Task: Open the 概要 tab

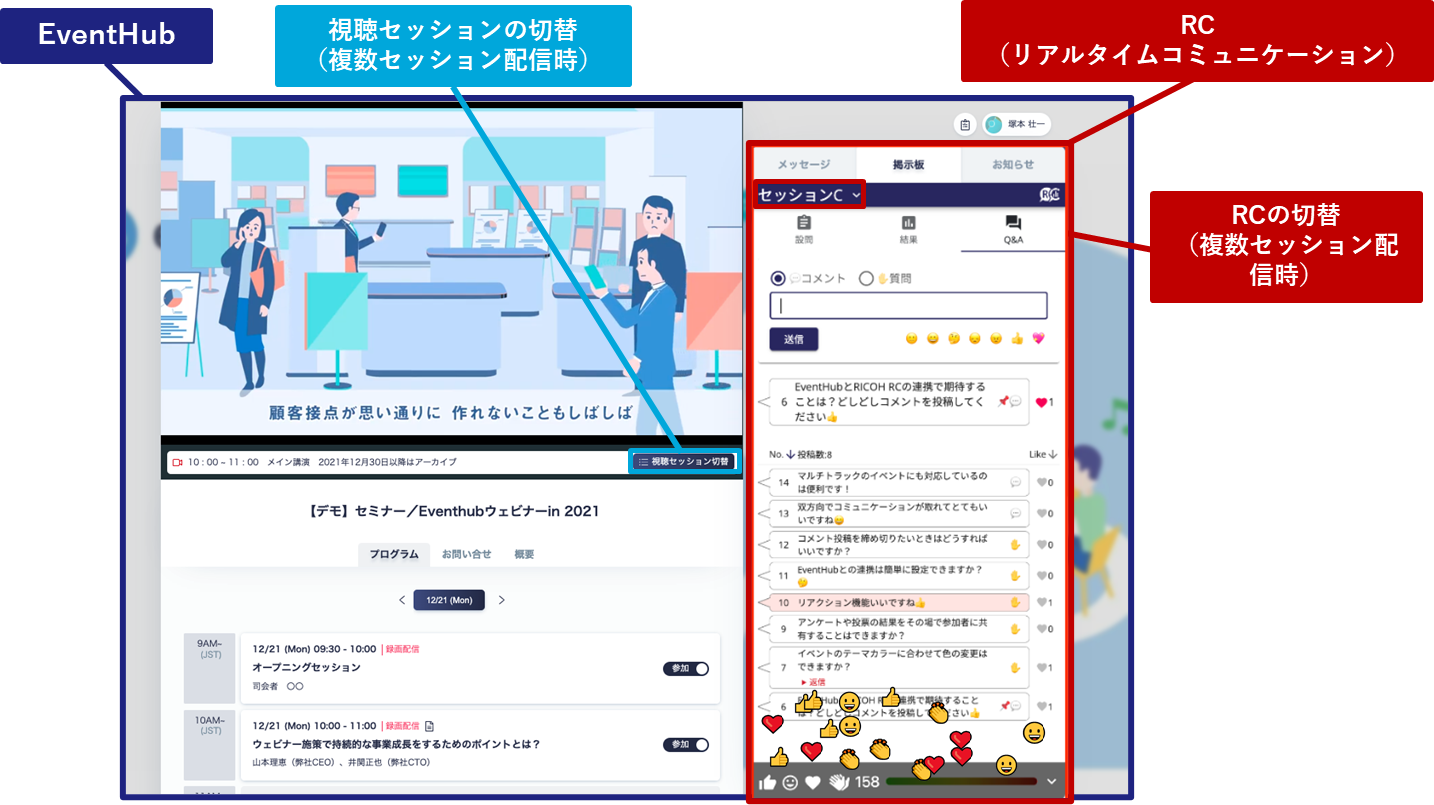Action: pos(524,554)
